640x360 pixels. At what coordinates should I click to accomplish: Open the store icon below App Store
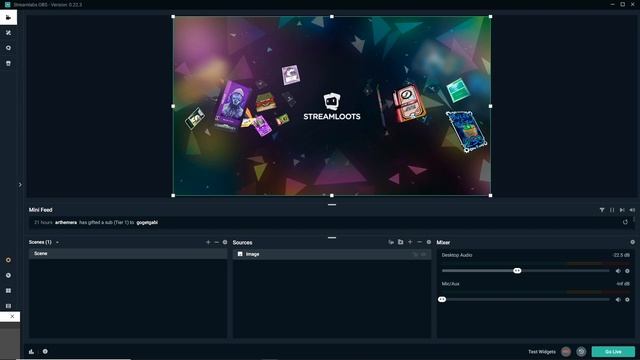click(x=8, y=63)
